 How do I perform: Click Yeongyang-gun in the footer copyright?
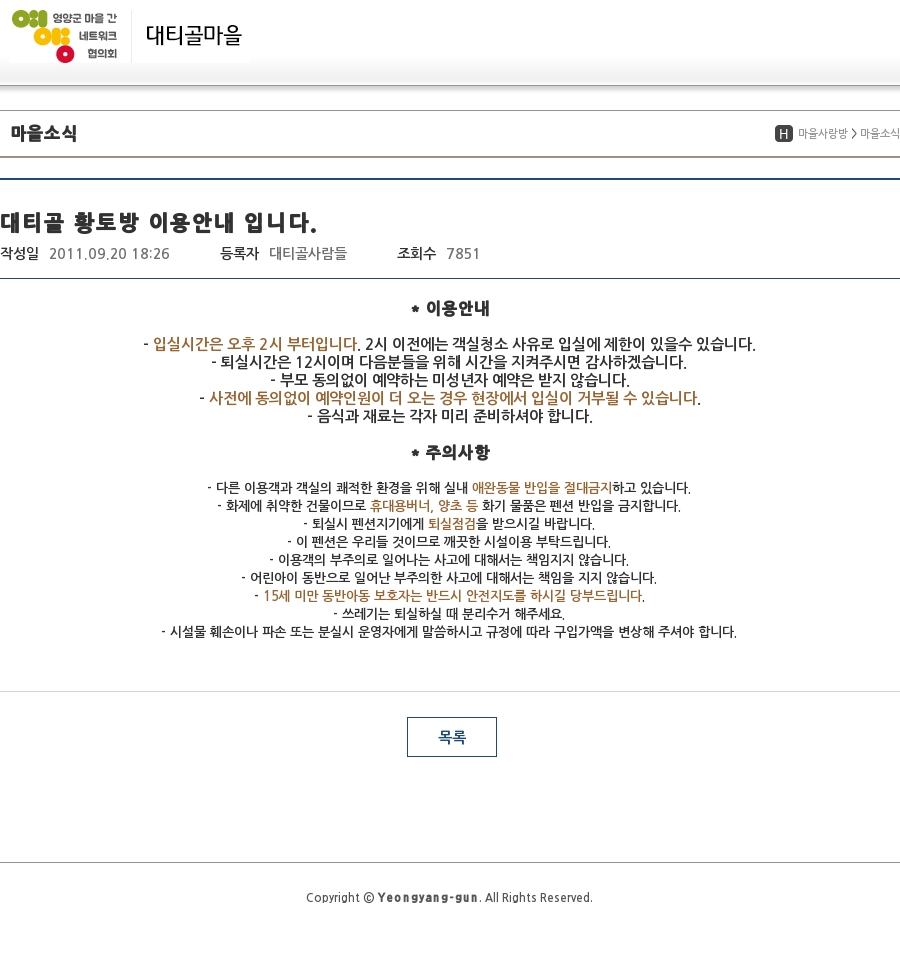[x=427, y=898]
